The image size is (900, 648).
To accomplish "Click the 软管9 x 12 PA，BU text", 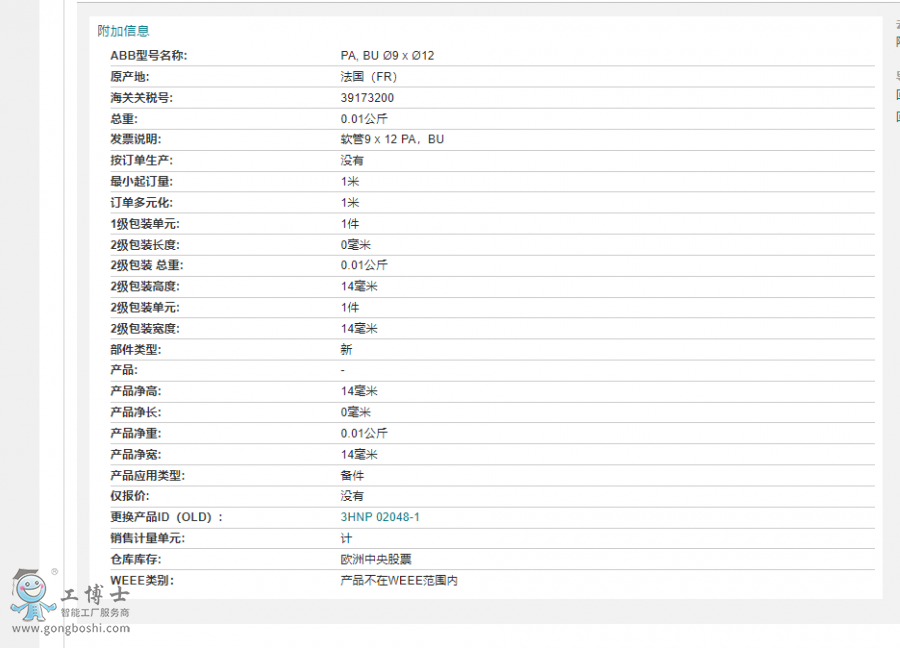I will [x=392, y=139].
